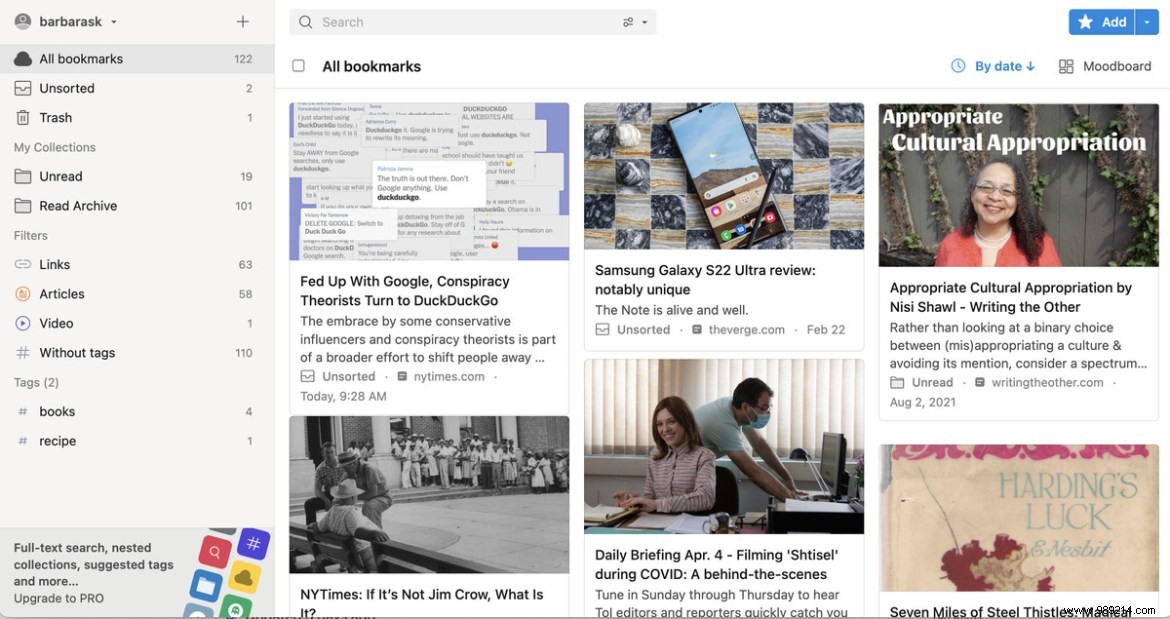1170x619 pixels.
Task: Expand the search options dropdown arrow
Action: [x=645, y=21]
